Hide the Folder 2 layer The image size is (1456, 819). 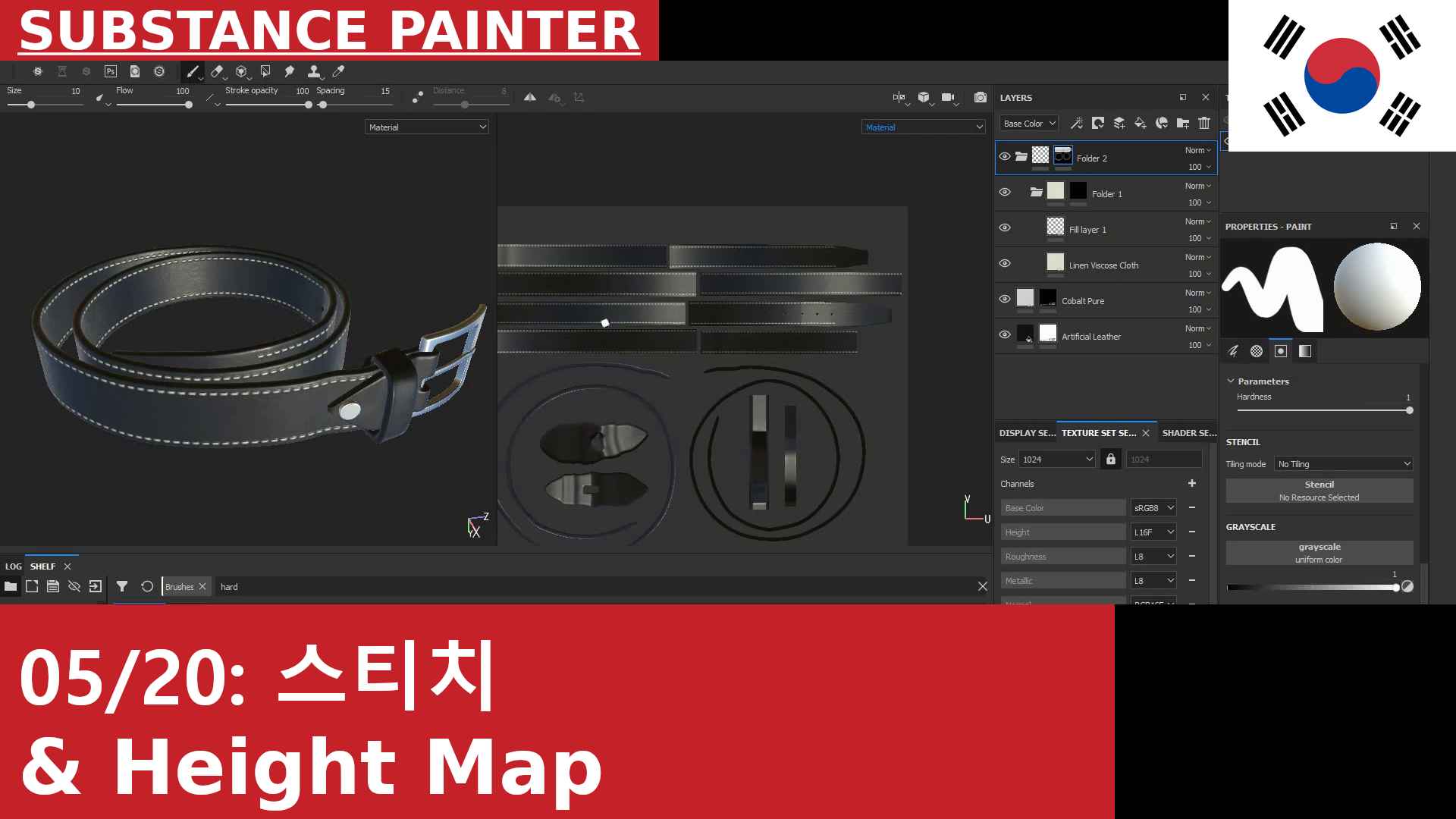1005,157
